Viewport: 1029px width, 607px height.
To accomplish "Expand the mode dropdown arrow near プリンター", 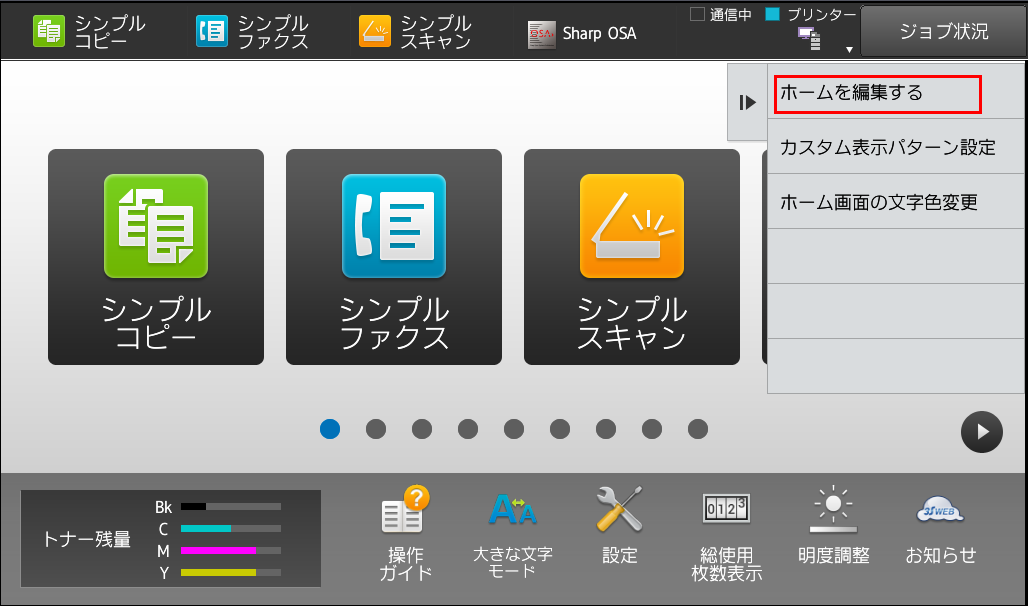I will point(849,50).
